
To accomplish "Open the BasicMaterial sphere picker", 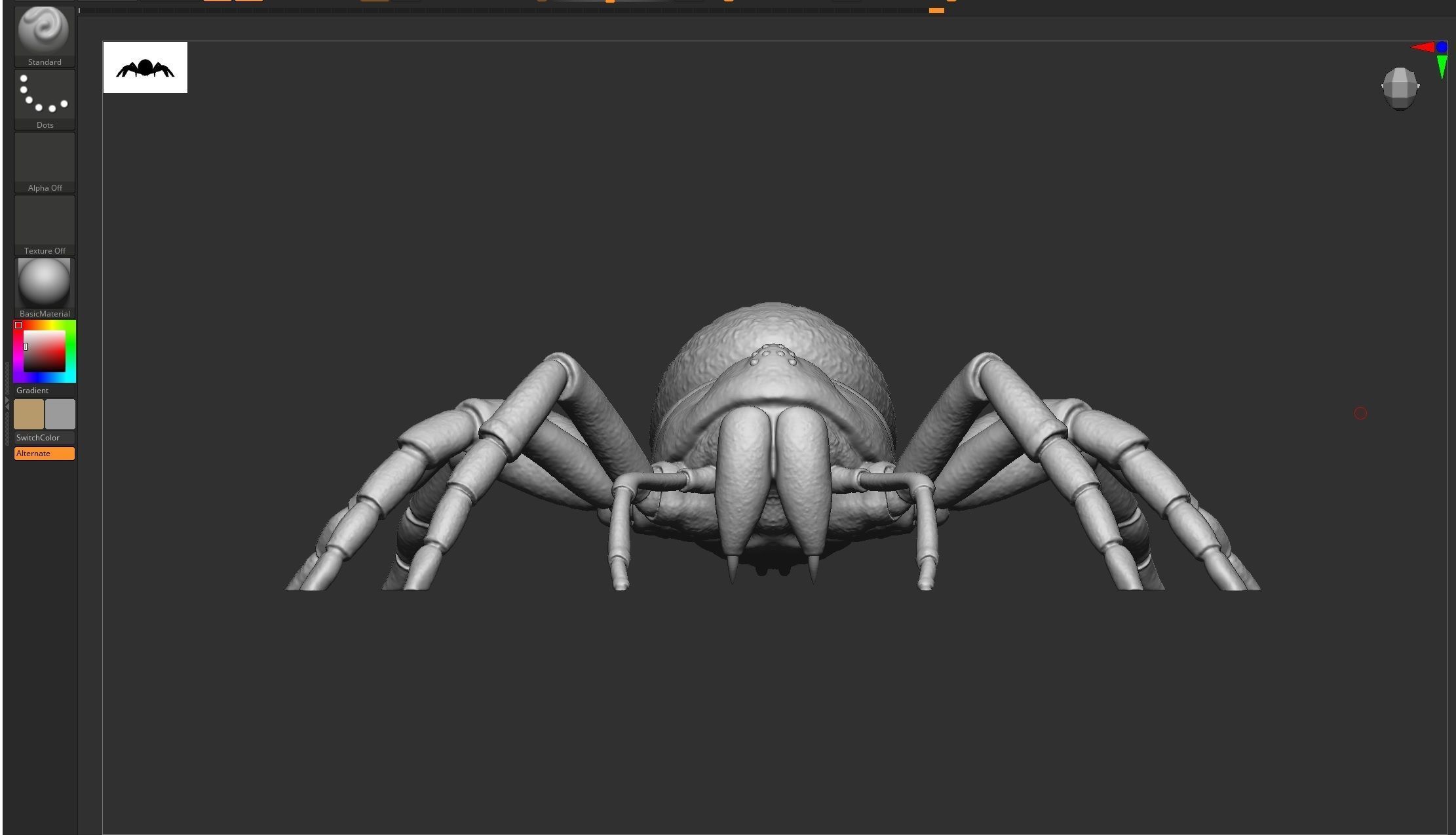I will coord(44,283).
